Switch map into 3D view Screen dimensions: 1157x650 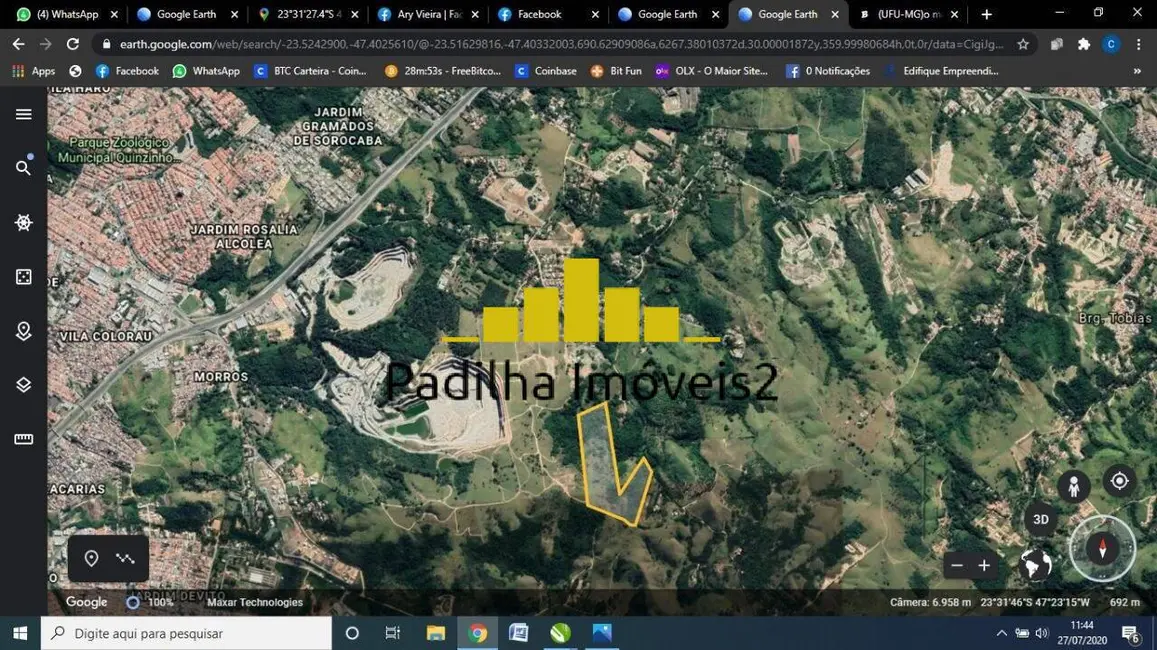[x=1040, y=519]
